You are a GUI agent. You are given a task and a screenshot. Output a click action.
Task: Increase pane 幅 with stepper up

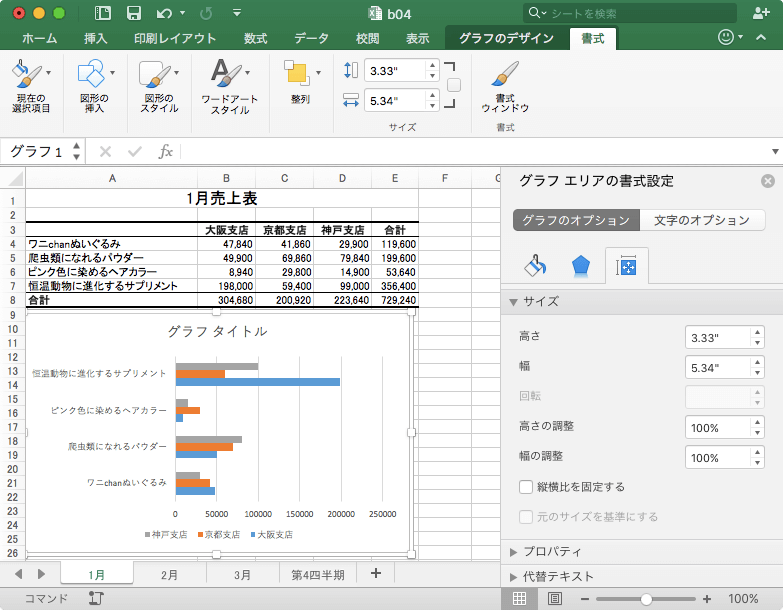(x=758, y=362)
